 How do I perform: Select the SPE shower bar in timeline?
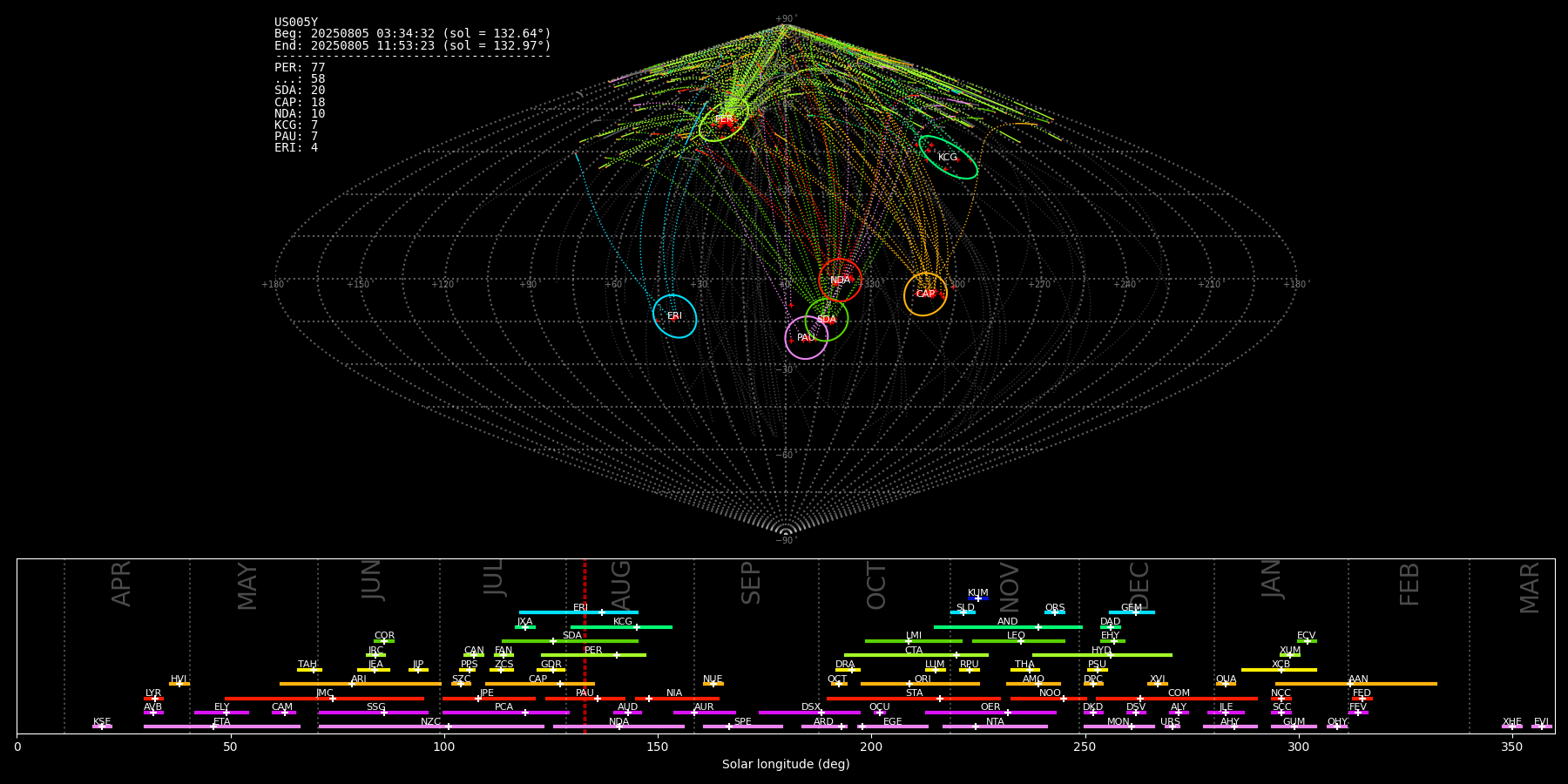pos(743,727)
